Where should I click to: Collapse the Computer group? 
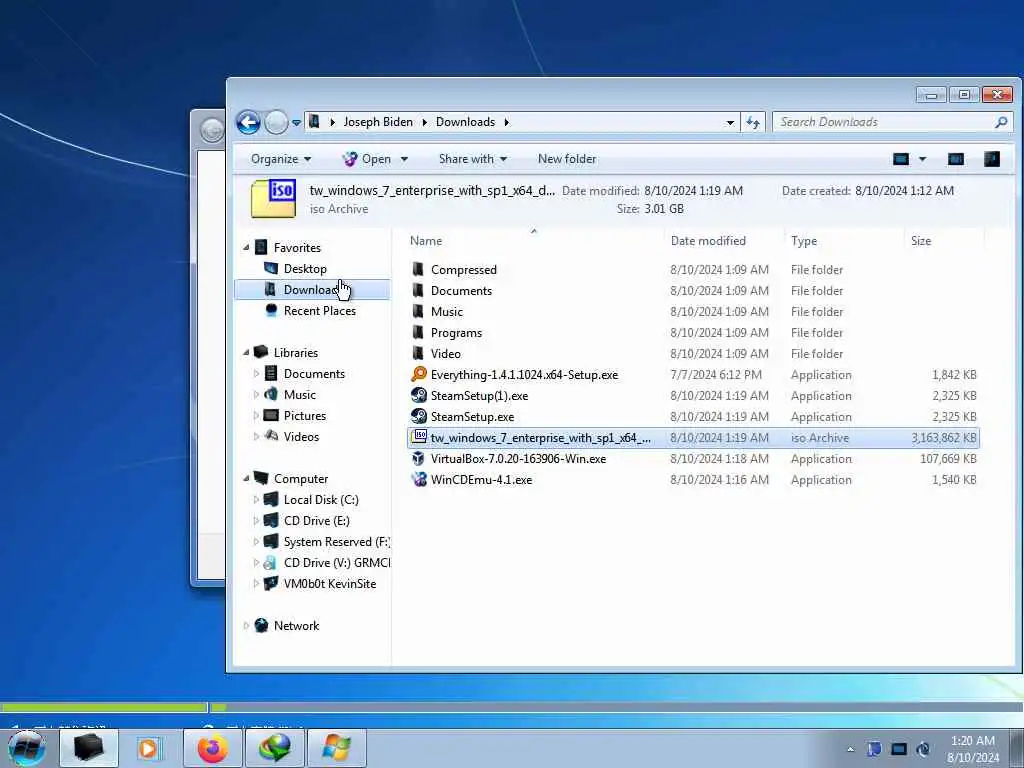pyautogui.click(x=246, y=479)
